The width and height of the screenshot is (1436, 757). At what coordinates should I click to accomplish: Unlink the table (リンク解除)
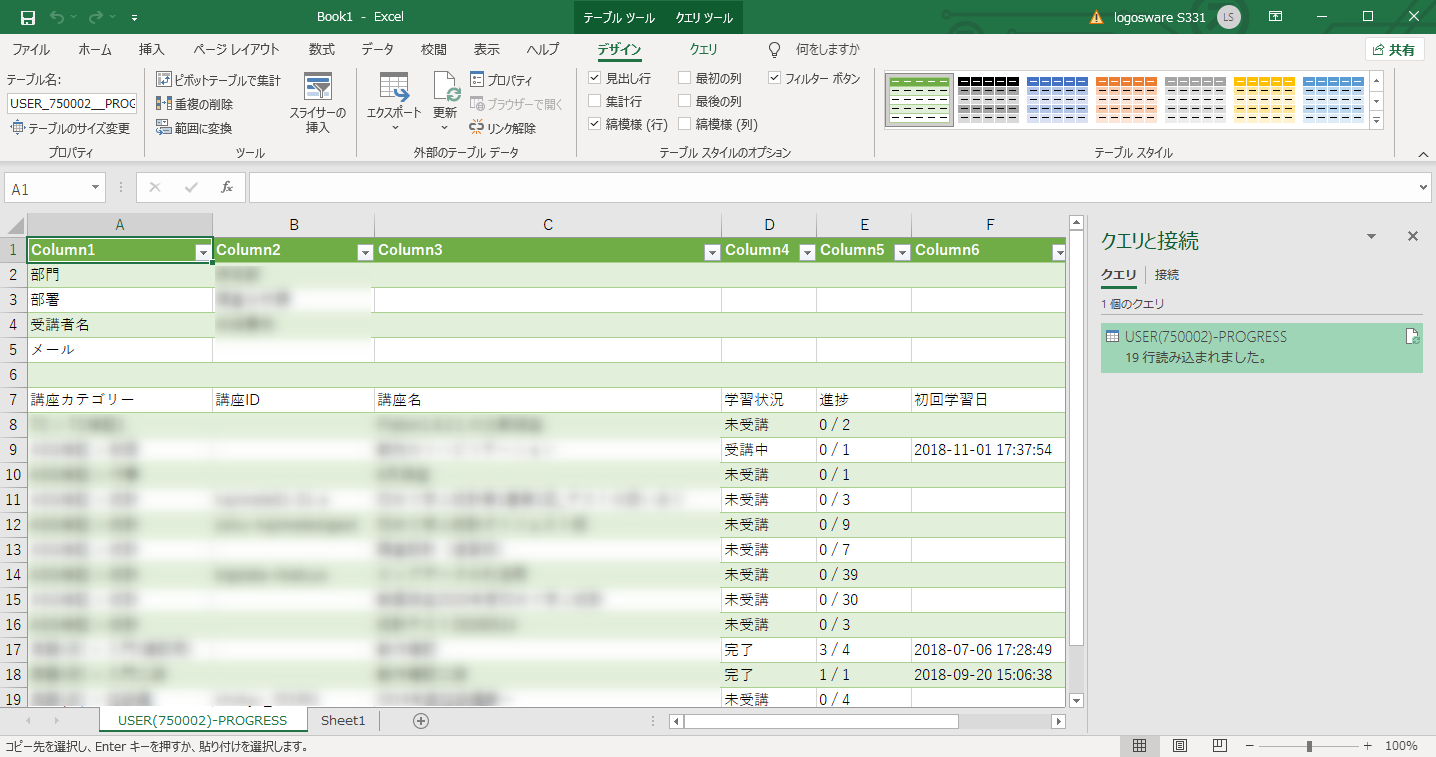coord(503,128)
